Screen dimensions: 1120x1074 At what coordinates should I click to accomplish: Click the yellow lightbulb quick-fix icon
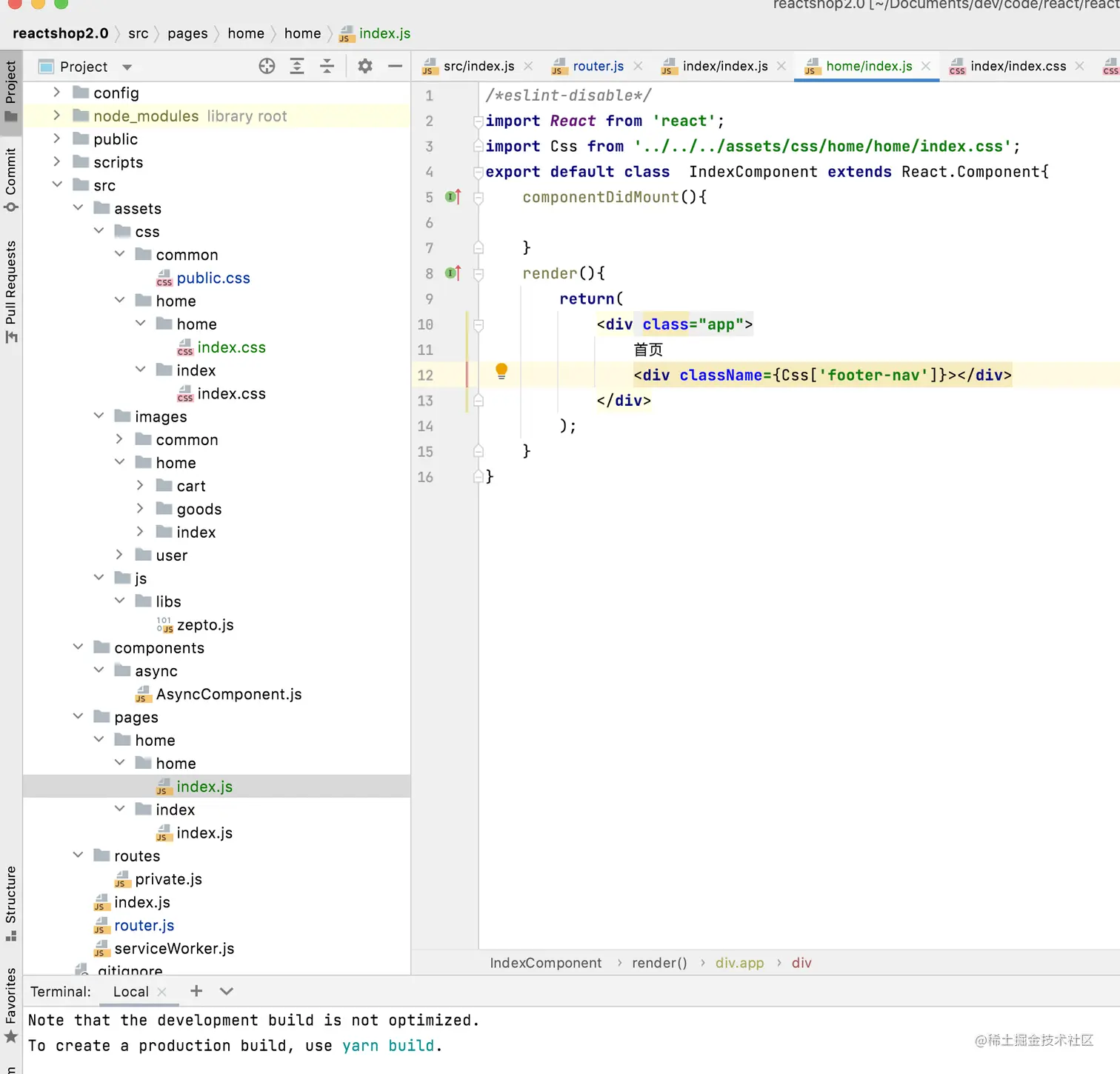click(x=501, y=370)
